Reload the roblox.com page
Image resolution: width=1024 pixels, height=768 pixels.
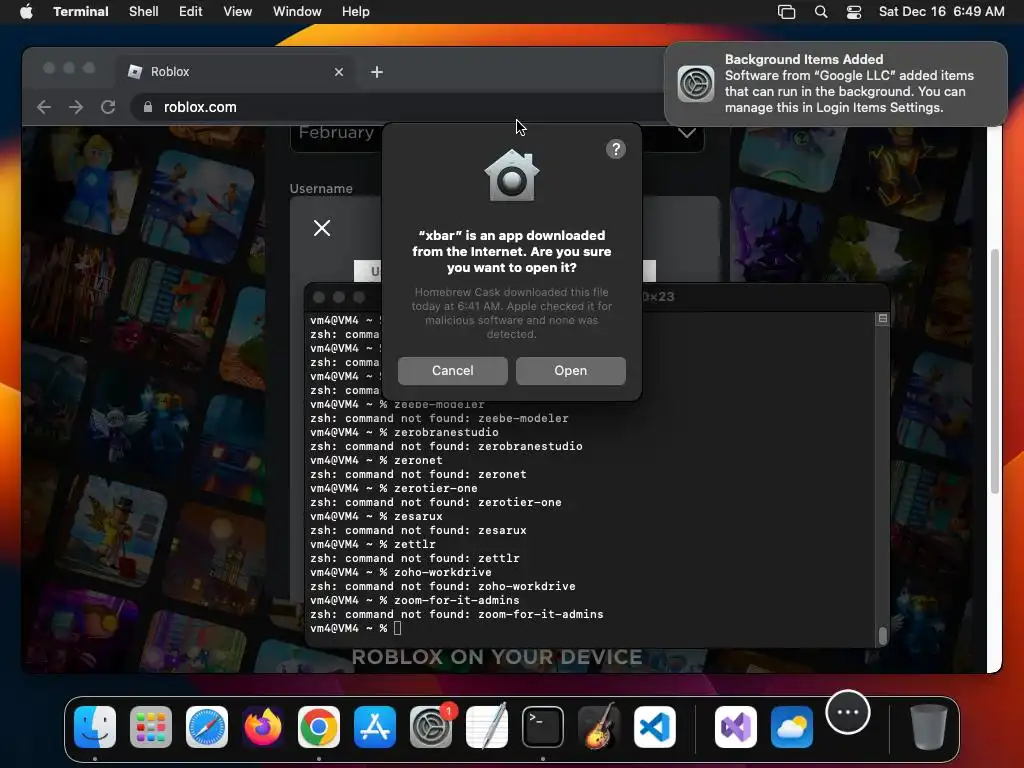tap(108, 107)
